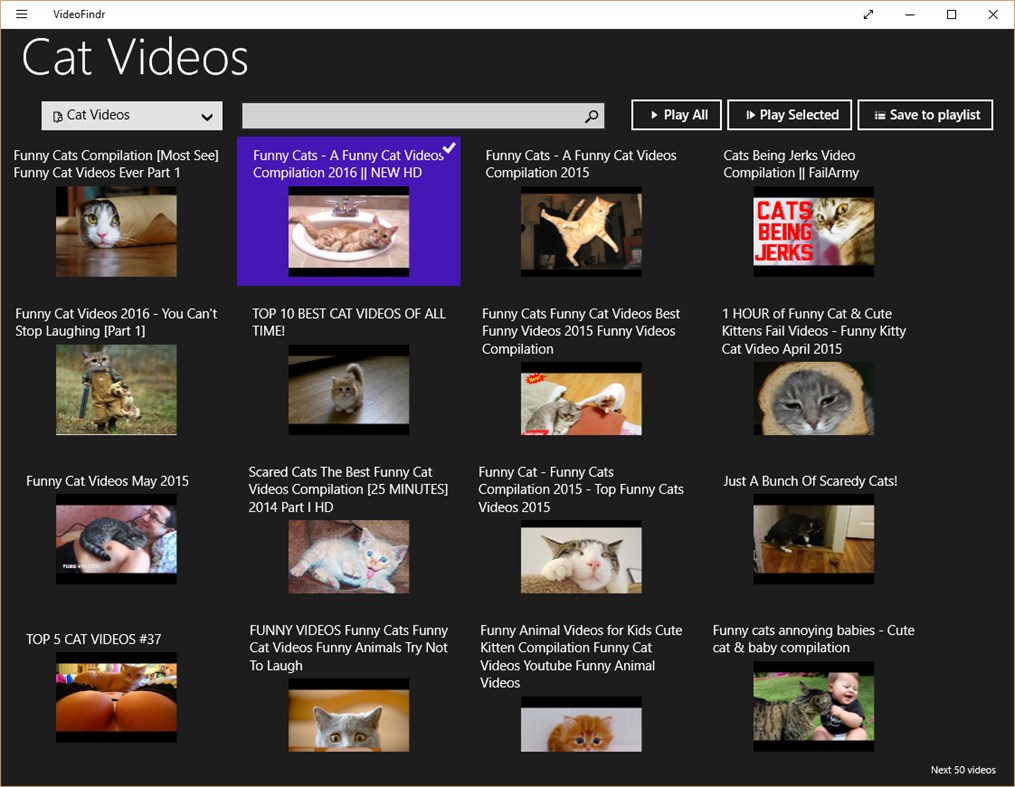The image size is (1015, 787).
Task: Select title 'TOP 5 CAT VIDEOS #37'
Action: pyautogui.click(x=94, y=639)
